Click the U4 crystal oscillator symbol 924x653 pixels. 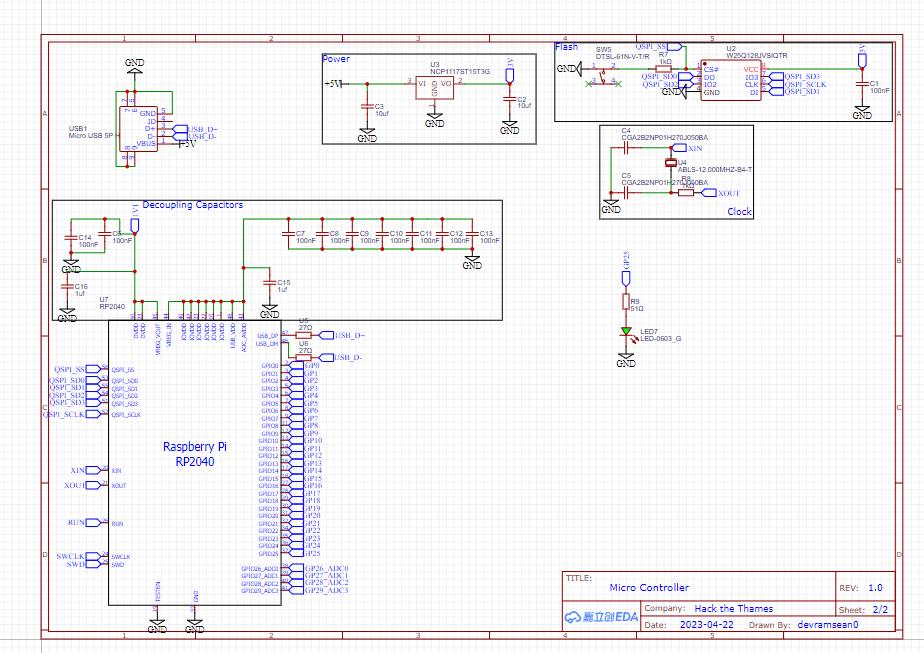[671, 163]
